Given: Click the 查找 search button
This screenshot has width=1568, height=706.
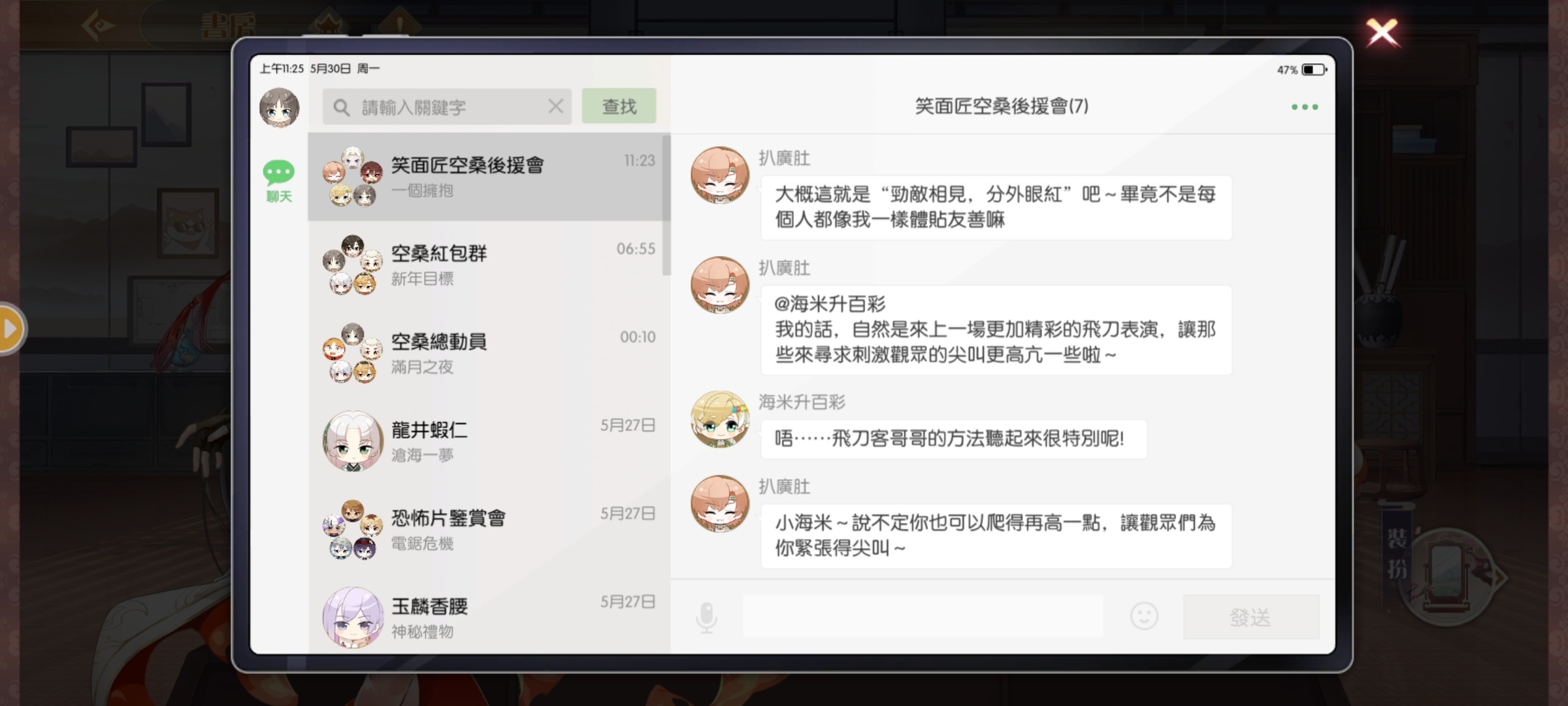Looking at the screenshot, I should click(x=619, y=106).
